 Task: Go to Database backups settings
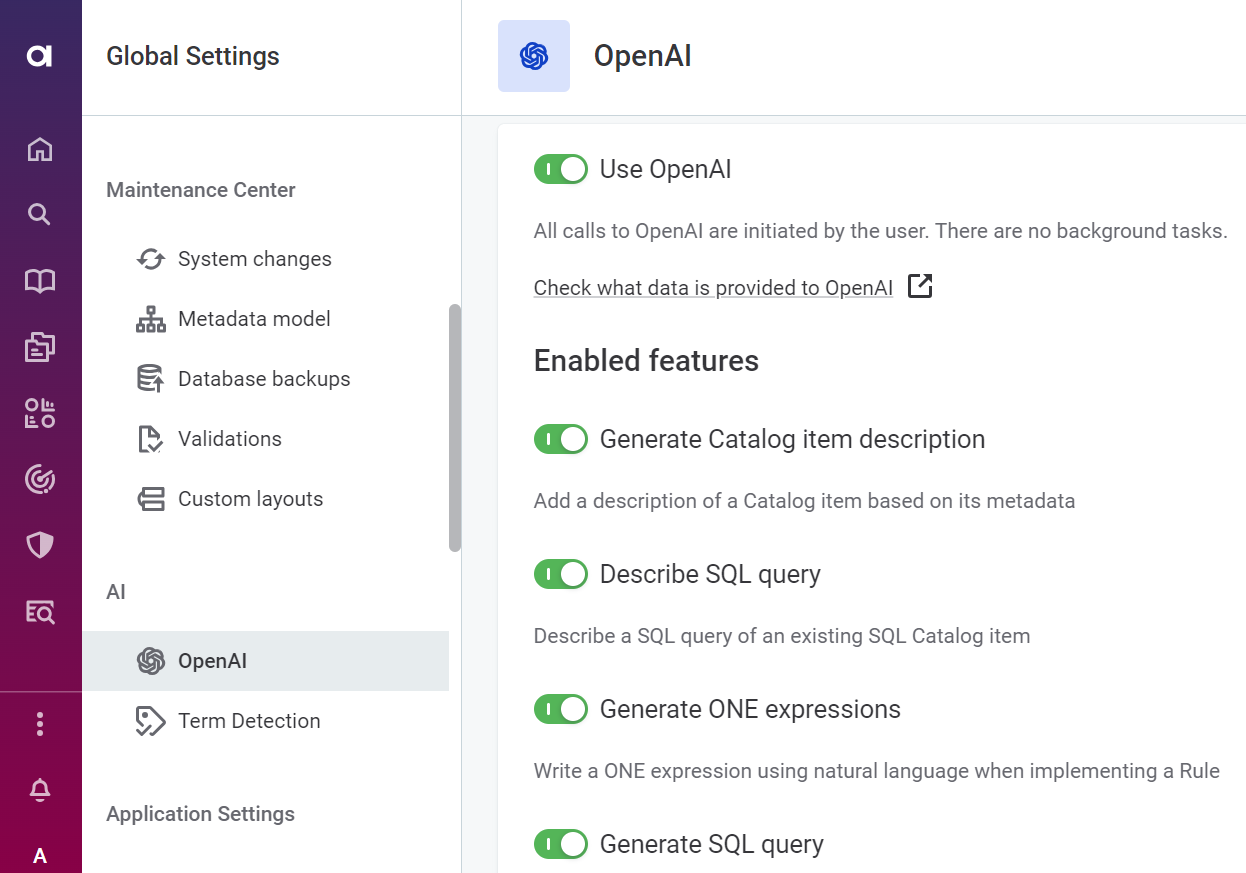(264, 379)
